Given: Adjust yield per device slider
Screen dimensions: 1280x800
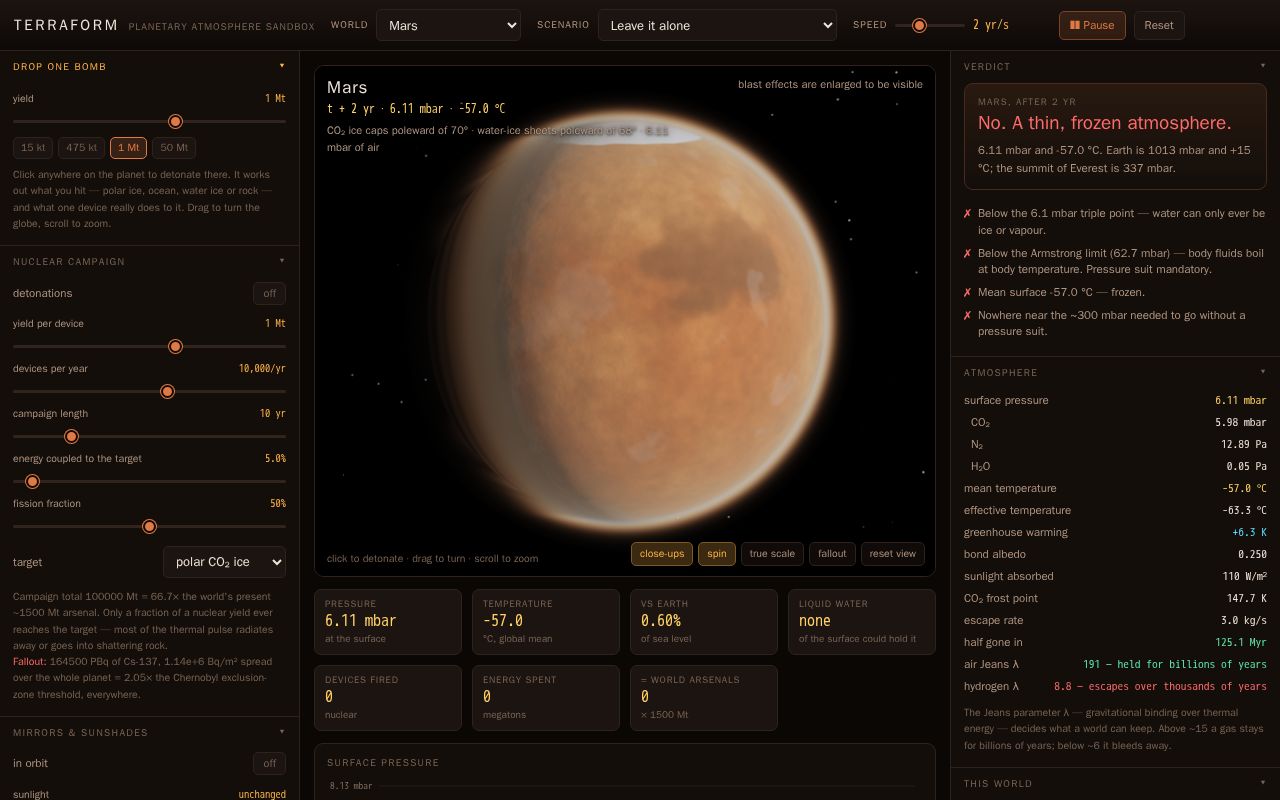Looking at the screenshot, I should pyautogui.click(x=149, y=346).
